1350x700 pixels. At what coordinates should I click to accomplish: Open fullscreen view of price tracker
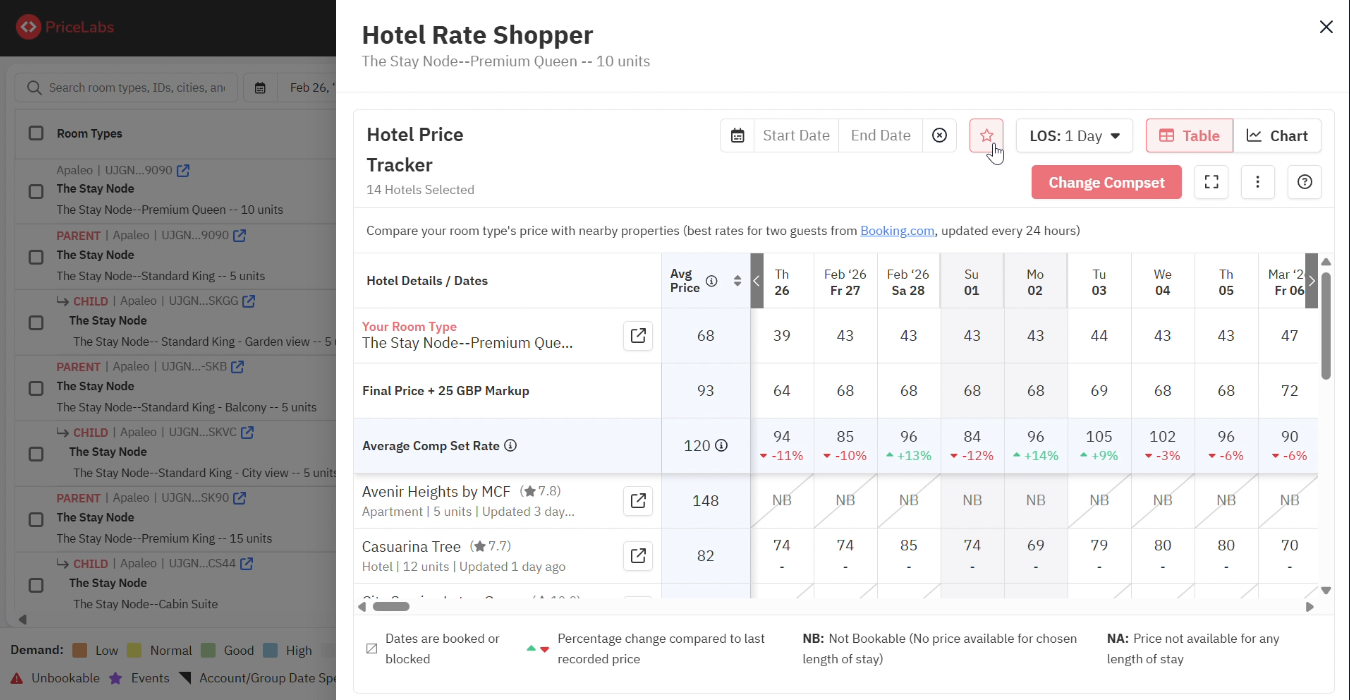click(1211, 182)
